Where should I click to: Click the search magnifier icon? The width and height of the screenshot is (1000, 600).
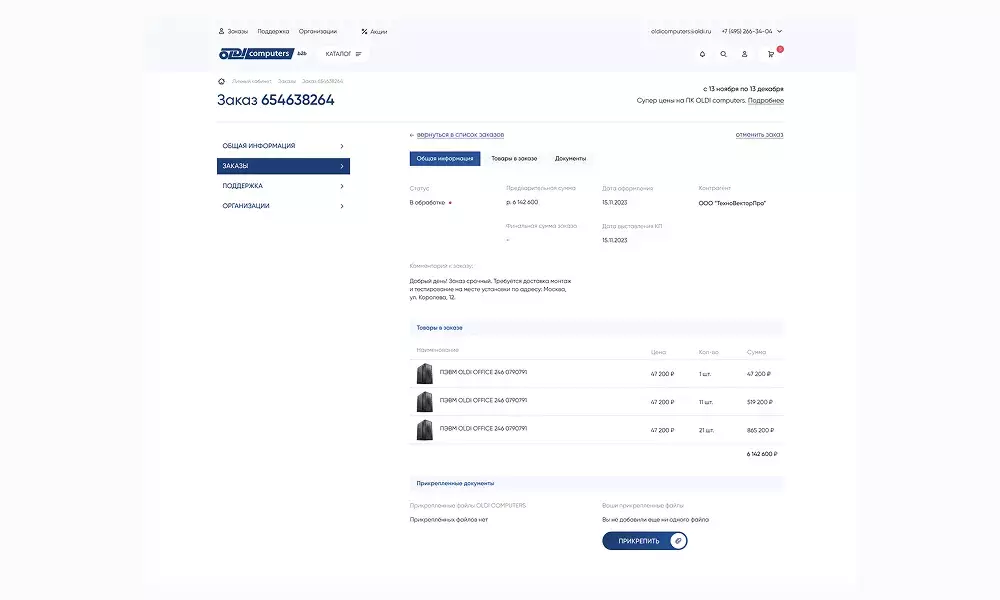[723, 54]
